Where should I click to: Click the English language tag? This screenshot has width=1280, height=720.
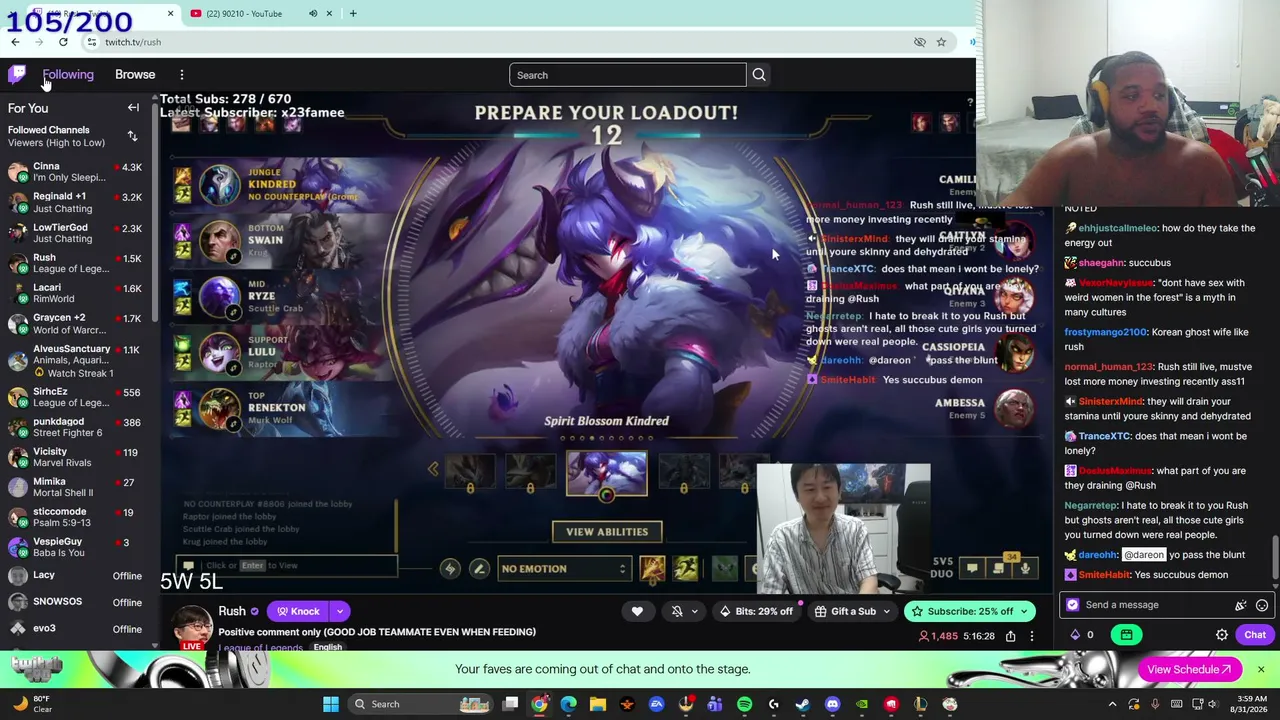pyautogui.click(x=328, y=647)
